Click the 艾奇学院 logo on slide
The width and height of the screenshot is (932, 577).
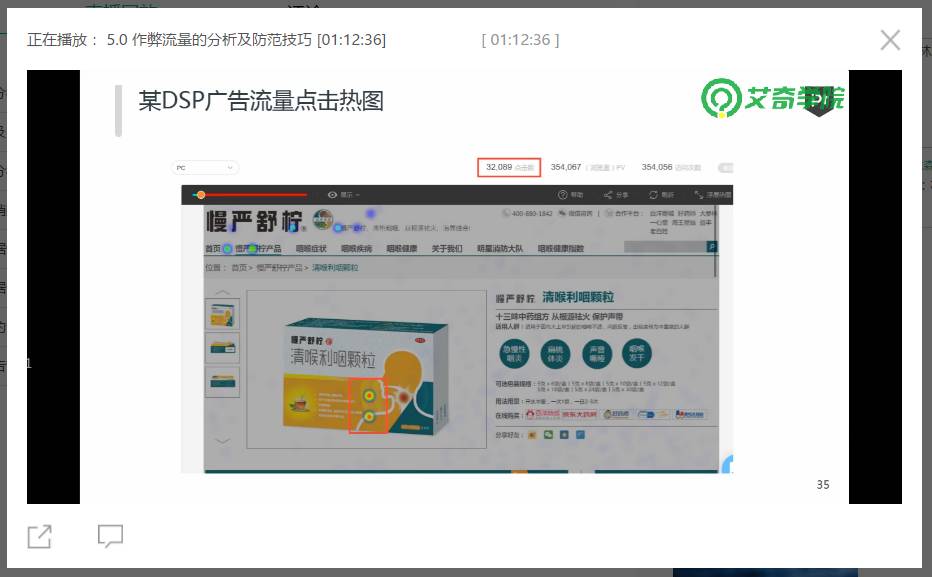pos(772,98)
